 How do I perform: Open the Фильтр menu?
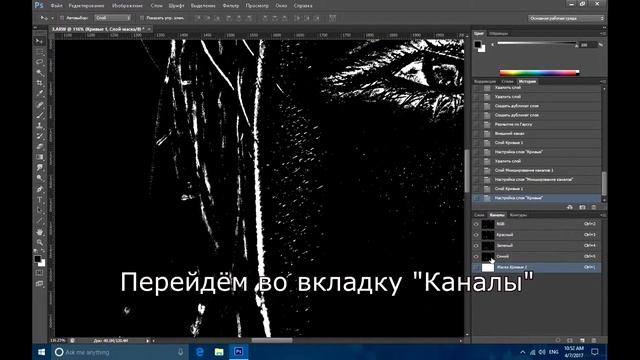pos(231,6)
